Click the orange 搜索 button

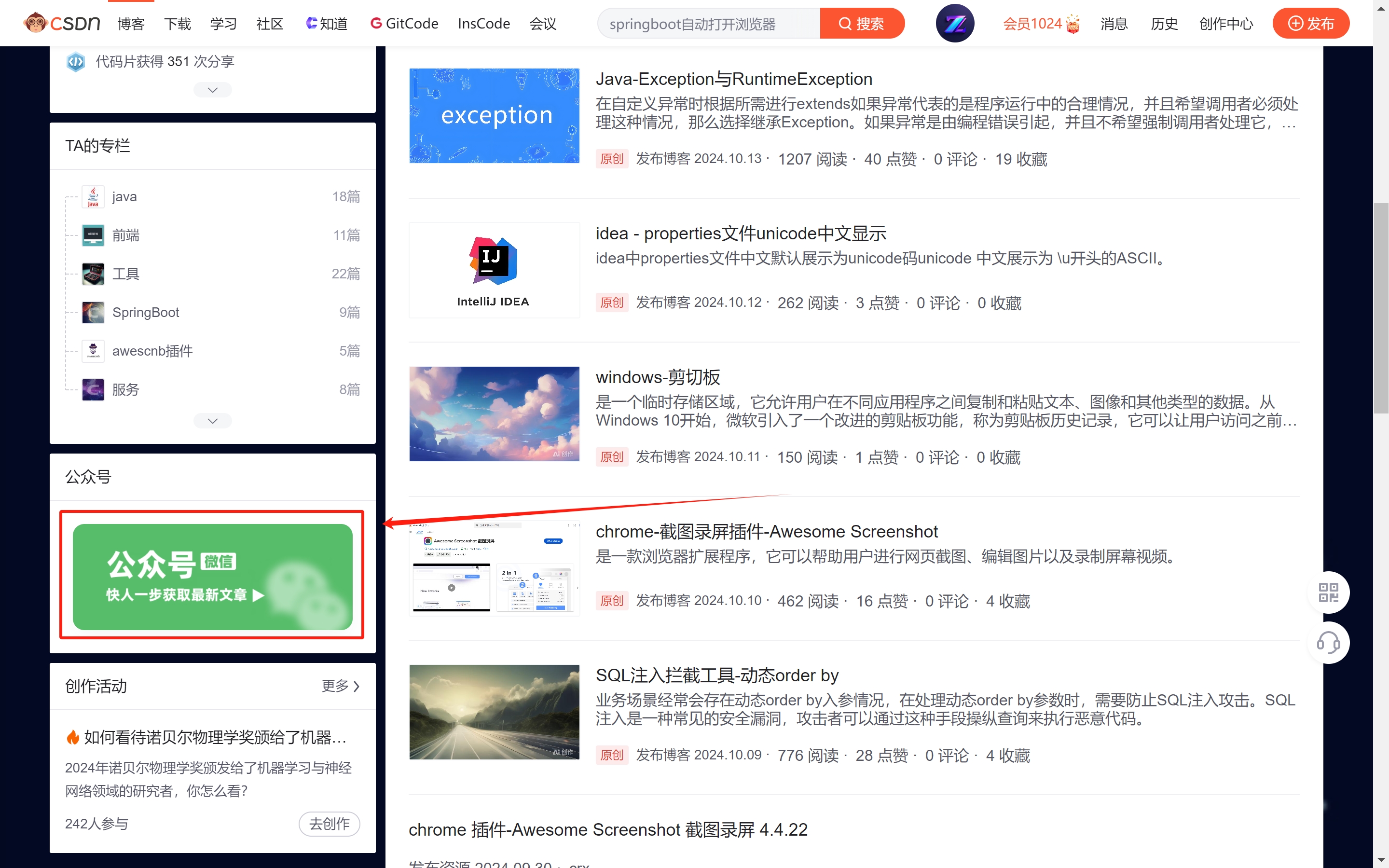862,24
